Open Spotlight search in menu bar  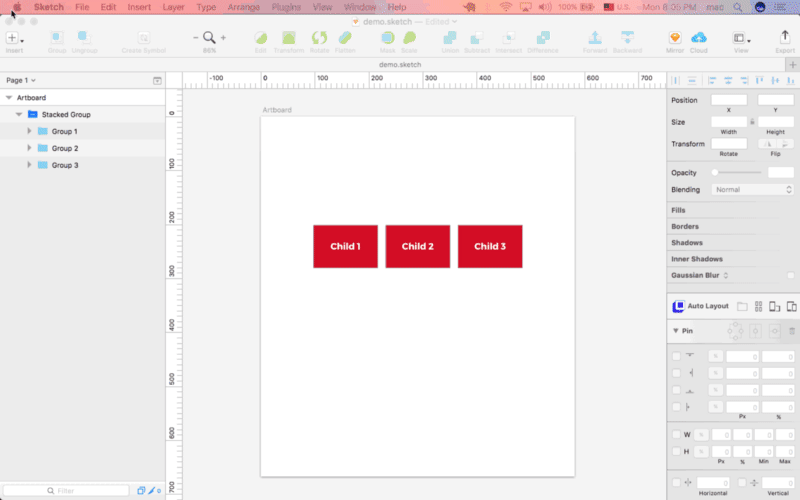(x=738, y=7)
